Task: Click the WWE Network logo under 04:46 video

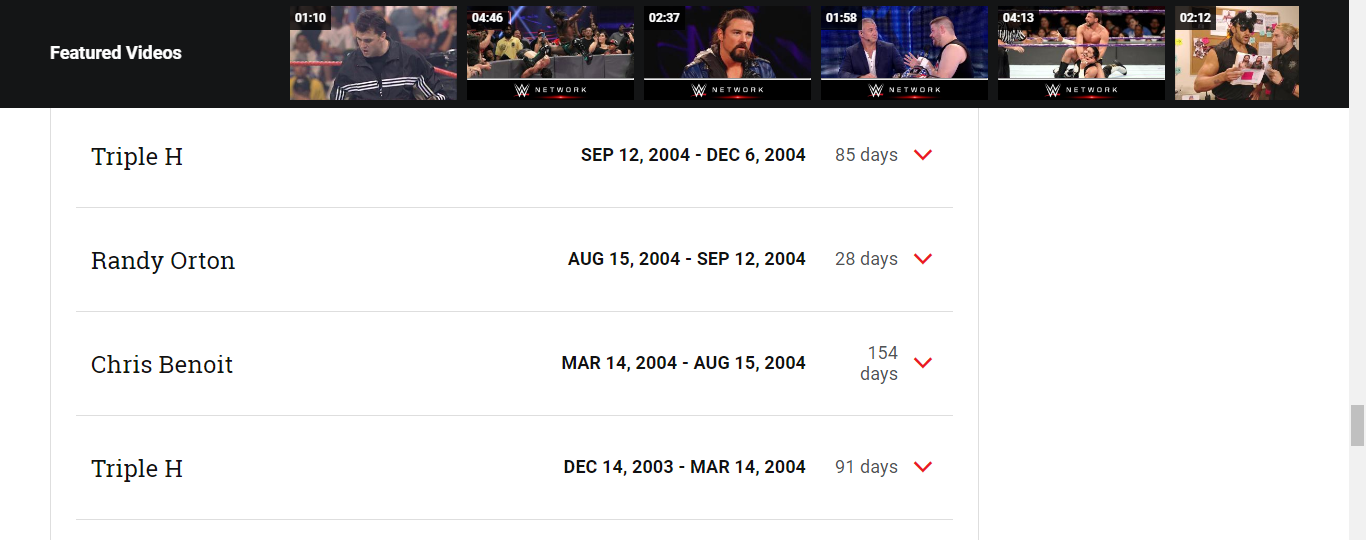Action: (550, 90)
